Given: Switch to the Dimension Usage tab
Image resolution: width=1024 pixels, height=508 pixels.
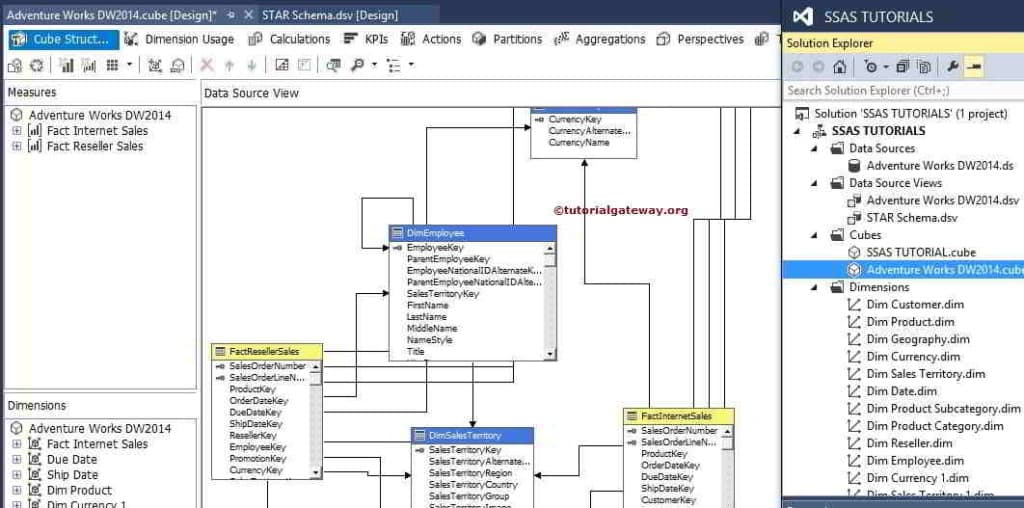Looking at the screenshot, I should [x=179, y=39].
